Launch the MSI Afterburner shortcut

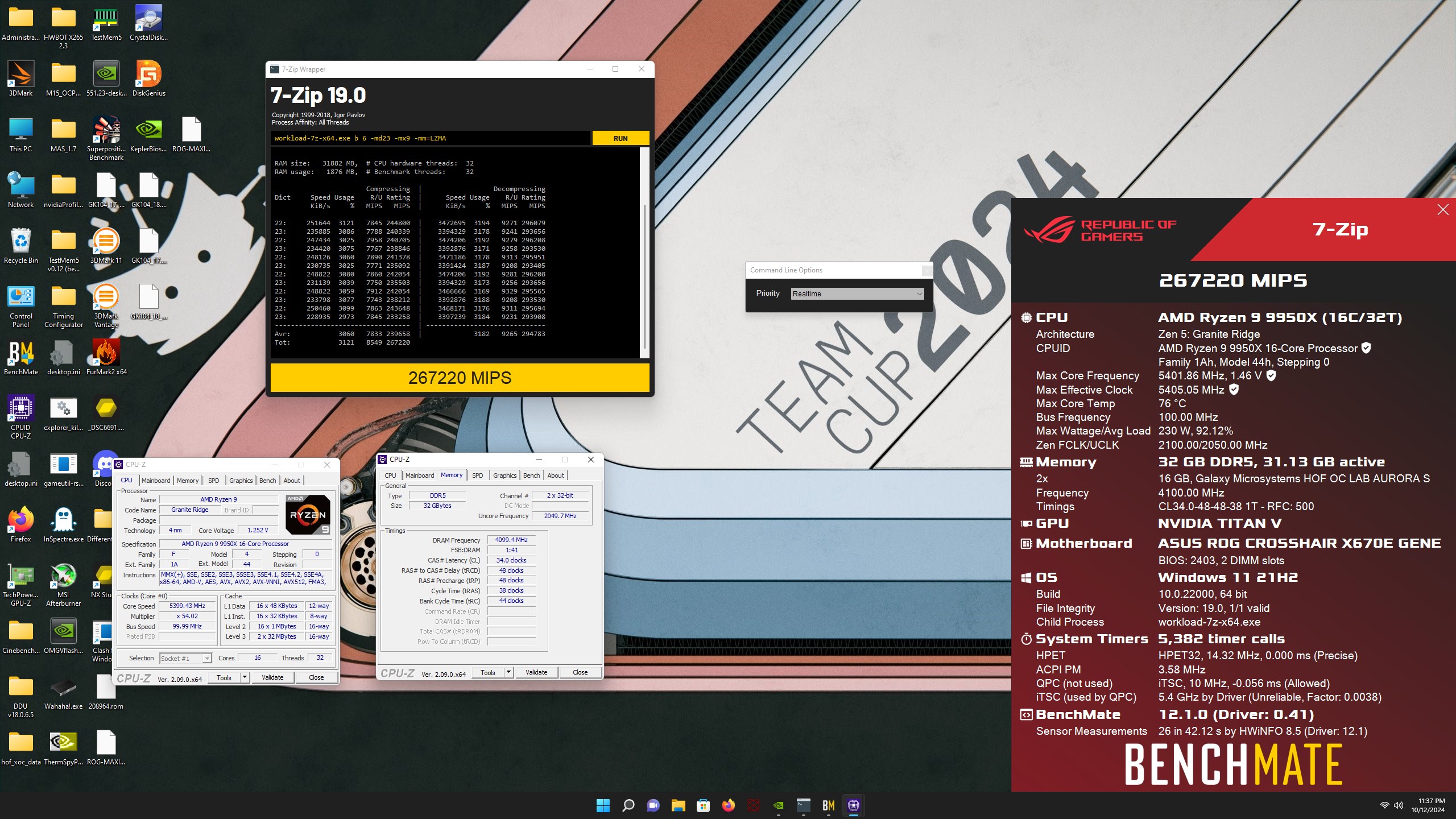click(63, 585)
